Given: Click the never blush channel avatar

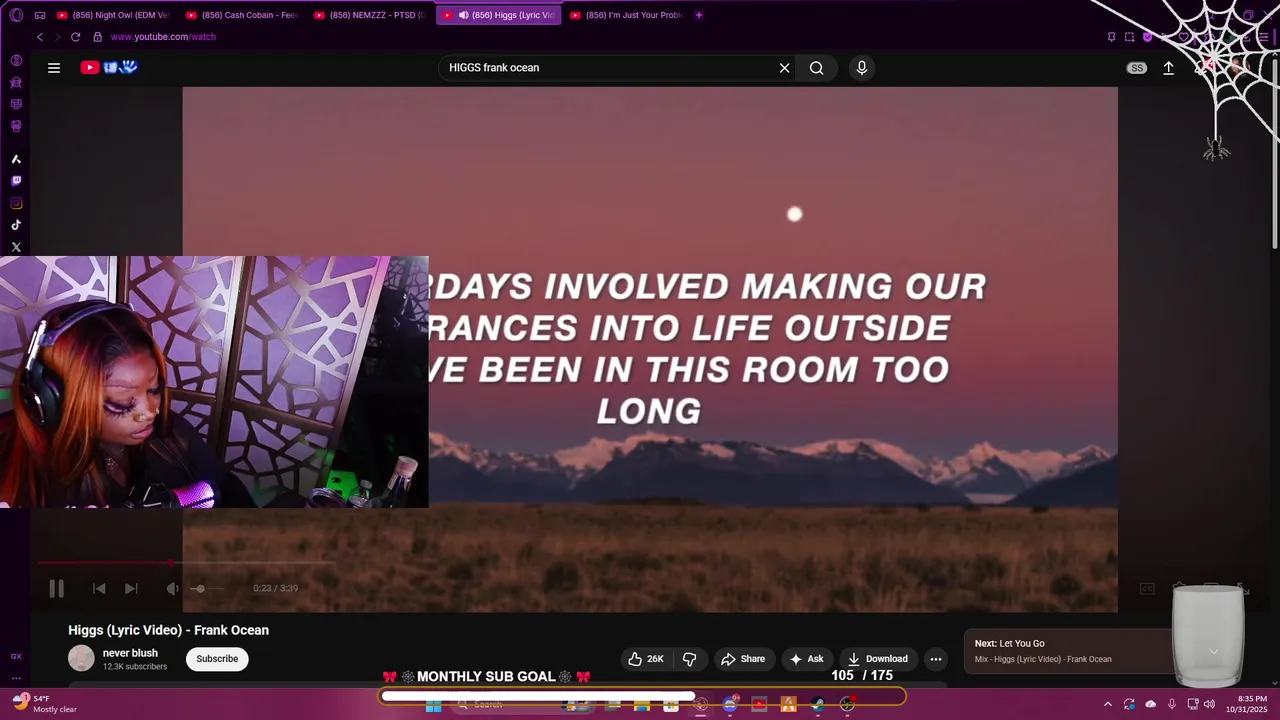Looking at the screenshot, I should 81,658.
